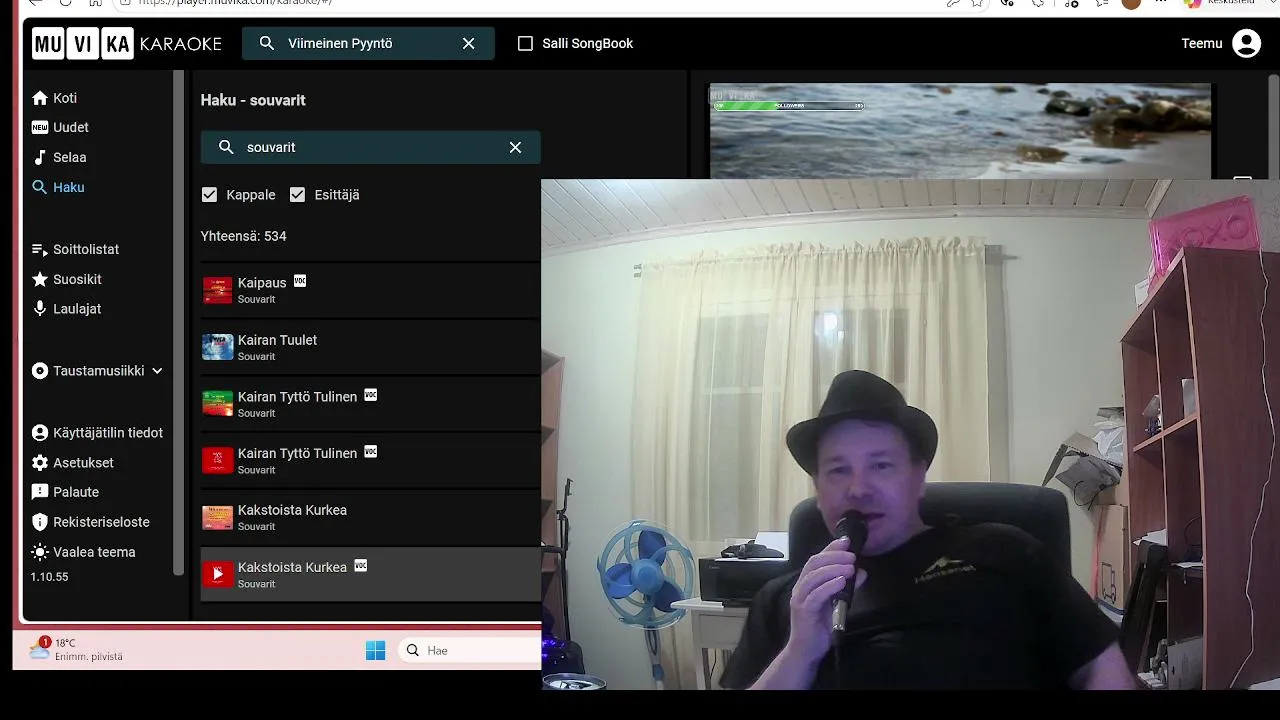Image resolution: width=1280 pixels, height=720 pixels.
Task: Open the Koti home page
Action: click(54, 98)
